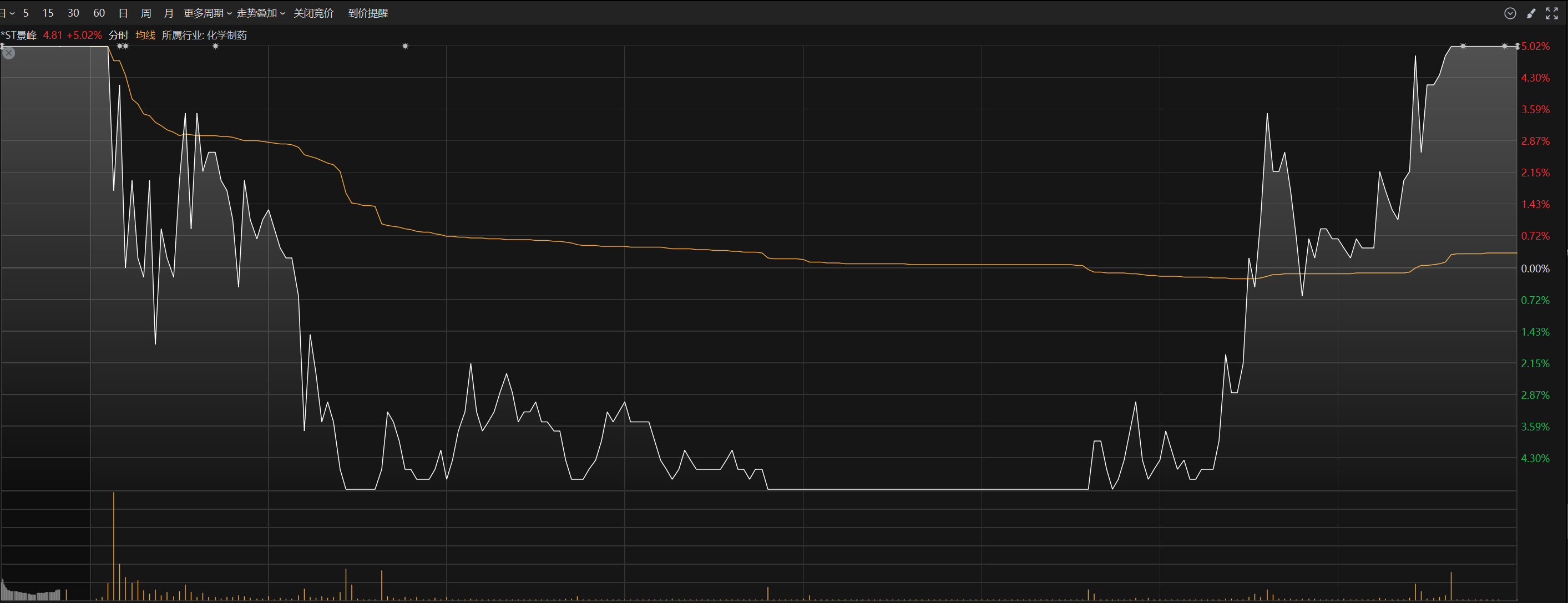This screenshot has height=603, width=1568.
Task: Click the circled chevron-down icon
Action: tap(1510, 13)
